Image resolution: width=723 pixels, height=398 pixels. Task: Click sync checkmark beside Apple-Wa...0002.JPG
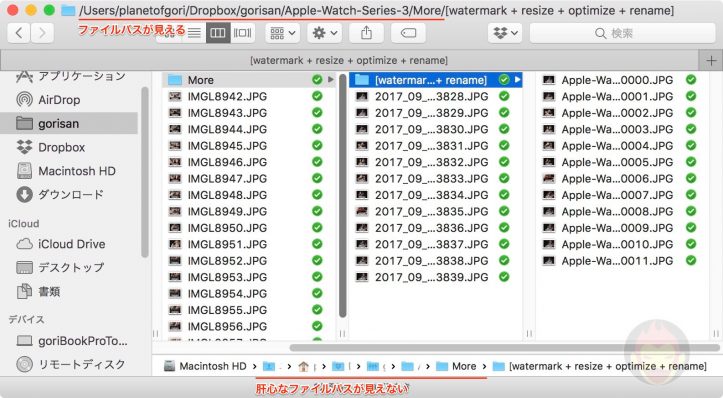691,113
